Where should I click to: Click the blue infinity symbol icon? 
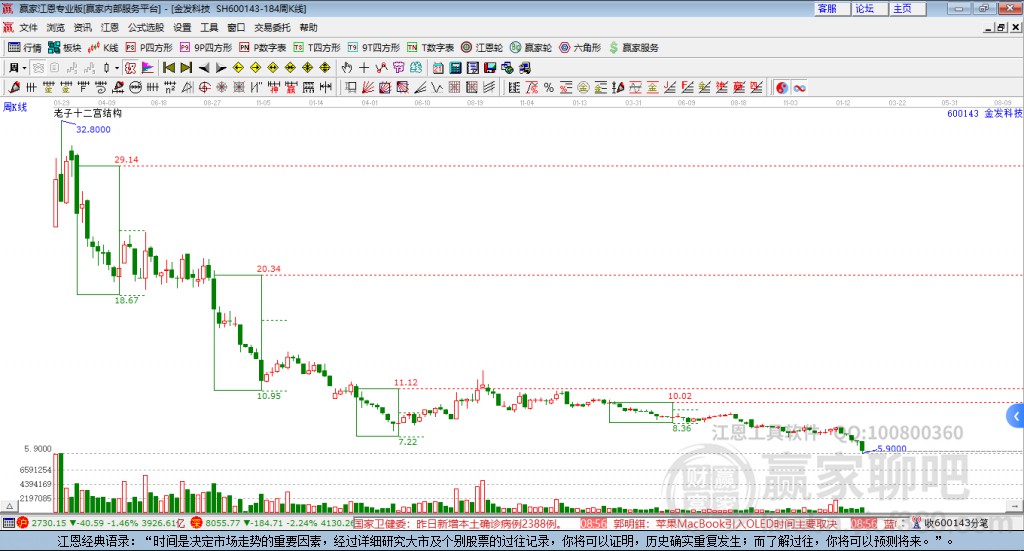[799, 87]
